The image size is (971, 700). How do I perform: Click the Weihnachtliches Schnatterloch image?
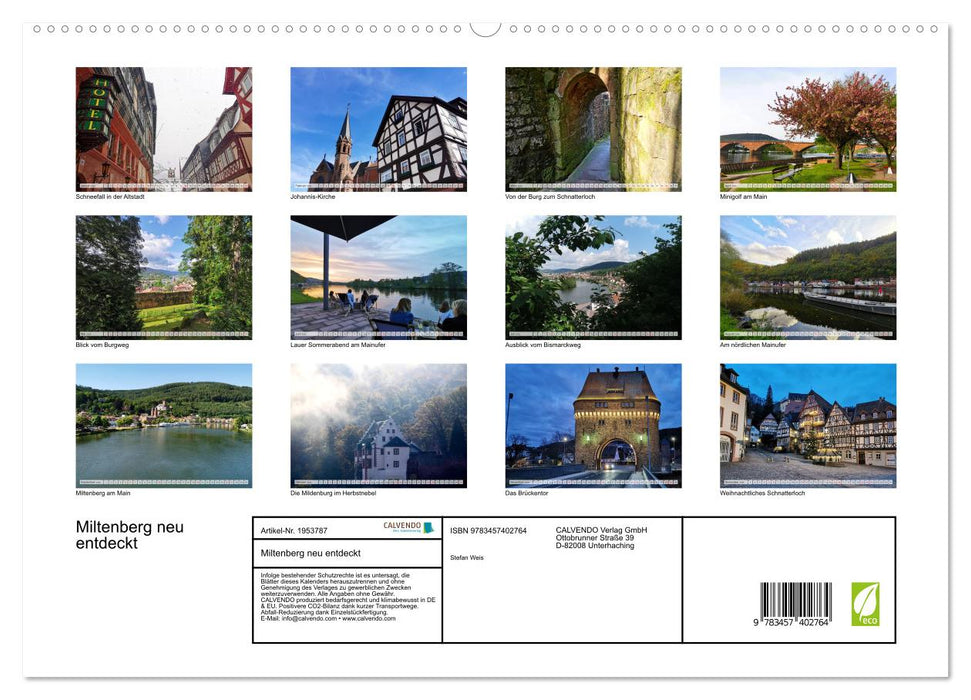pyautogui.click(x=808, y=425)
